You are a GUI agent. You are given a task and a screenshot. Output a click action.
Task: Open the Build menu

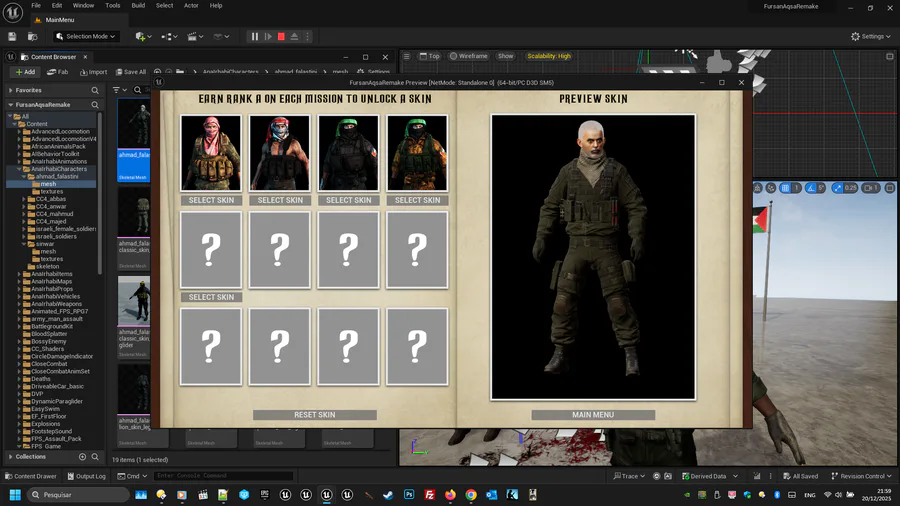[138, 5]
